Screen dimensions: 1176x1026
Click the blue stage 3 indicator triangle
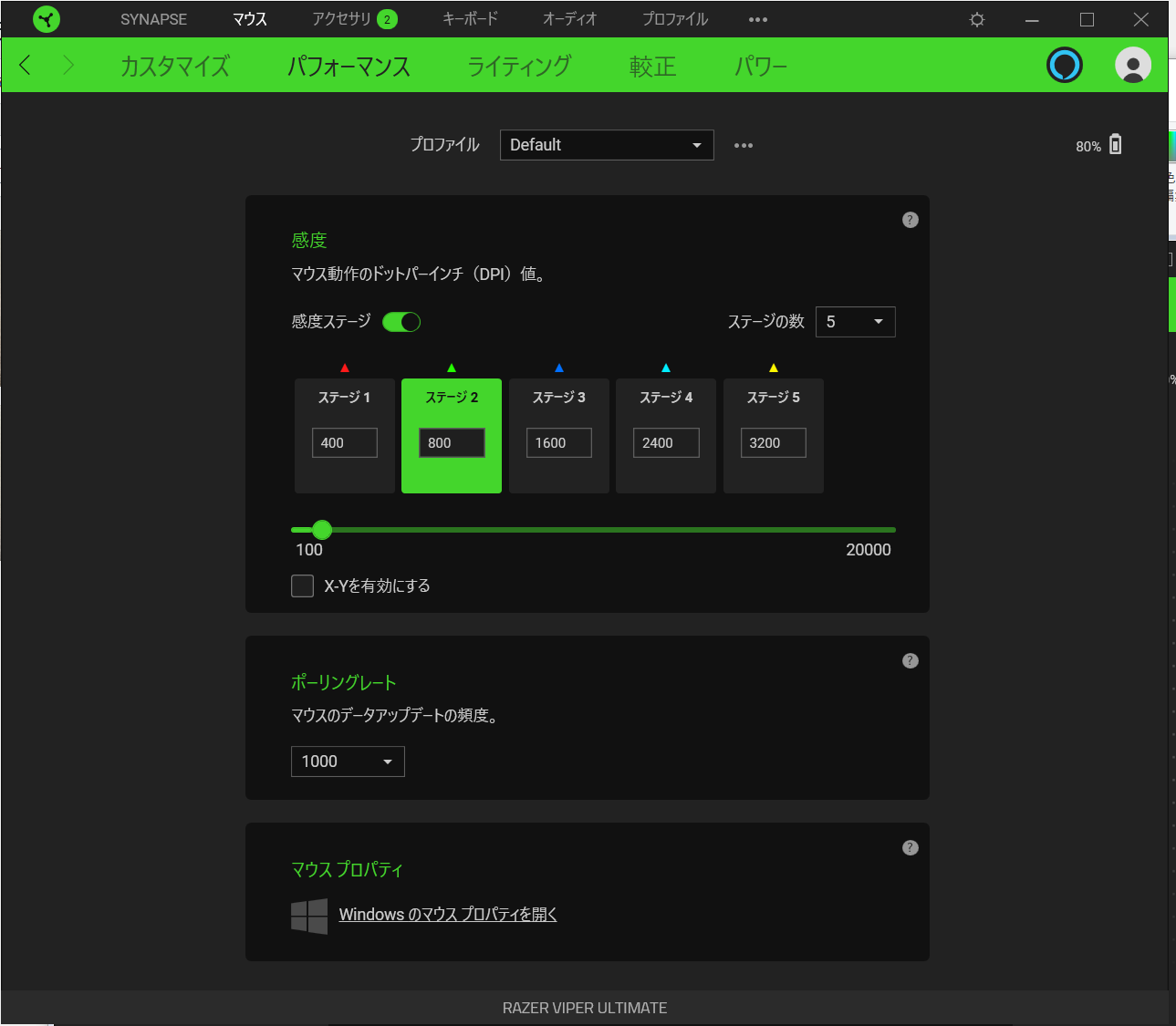[x=559, y=368]
